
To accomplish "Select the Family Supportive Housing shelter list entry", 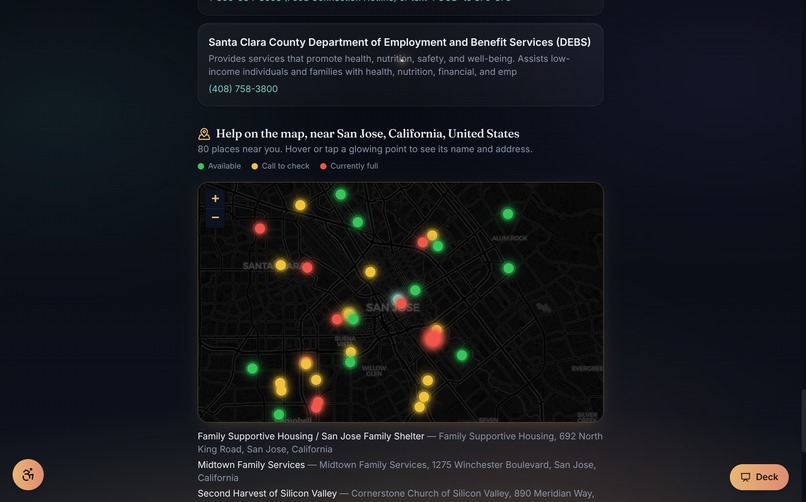I will click(400, 442).
